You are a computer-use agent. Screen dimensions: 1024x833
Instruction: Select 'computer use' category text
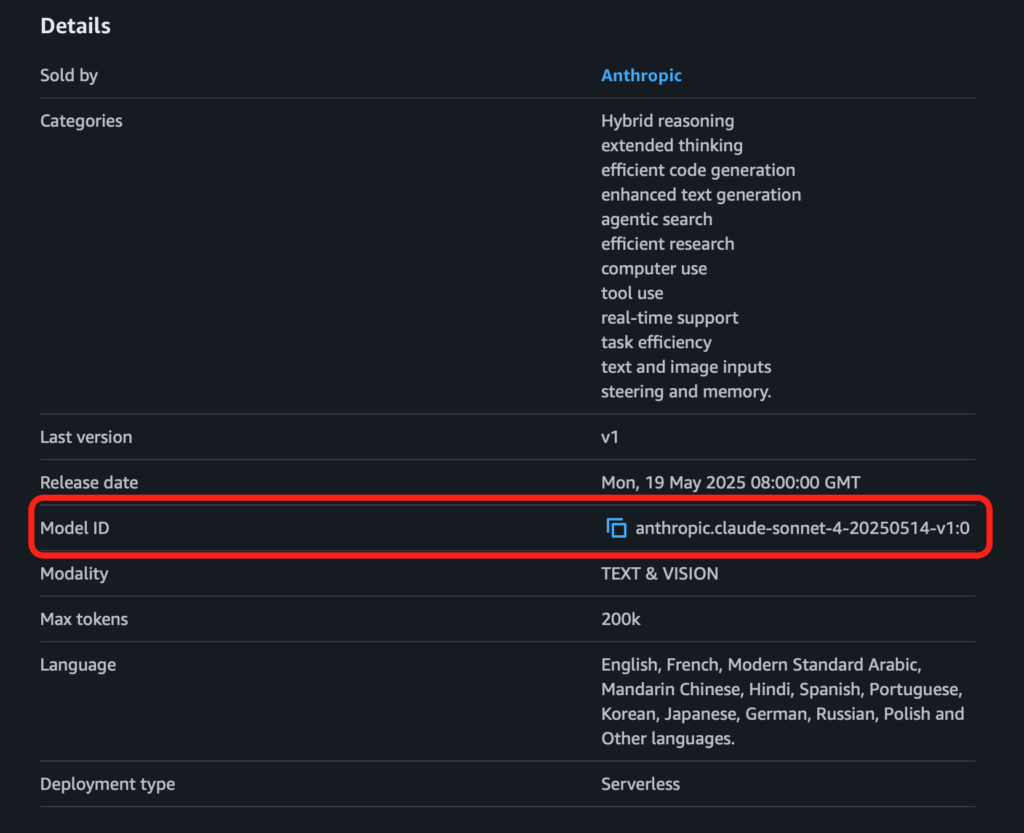click(x=654, y=268)
